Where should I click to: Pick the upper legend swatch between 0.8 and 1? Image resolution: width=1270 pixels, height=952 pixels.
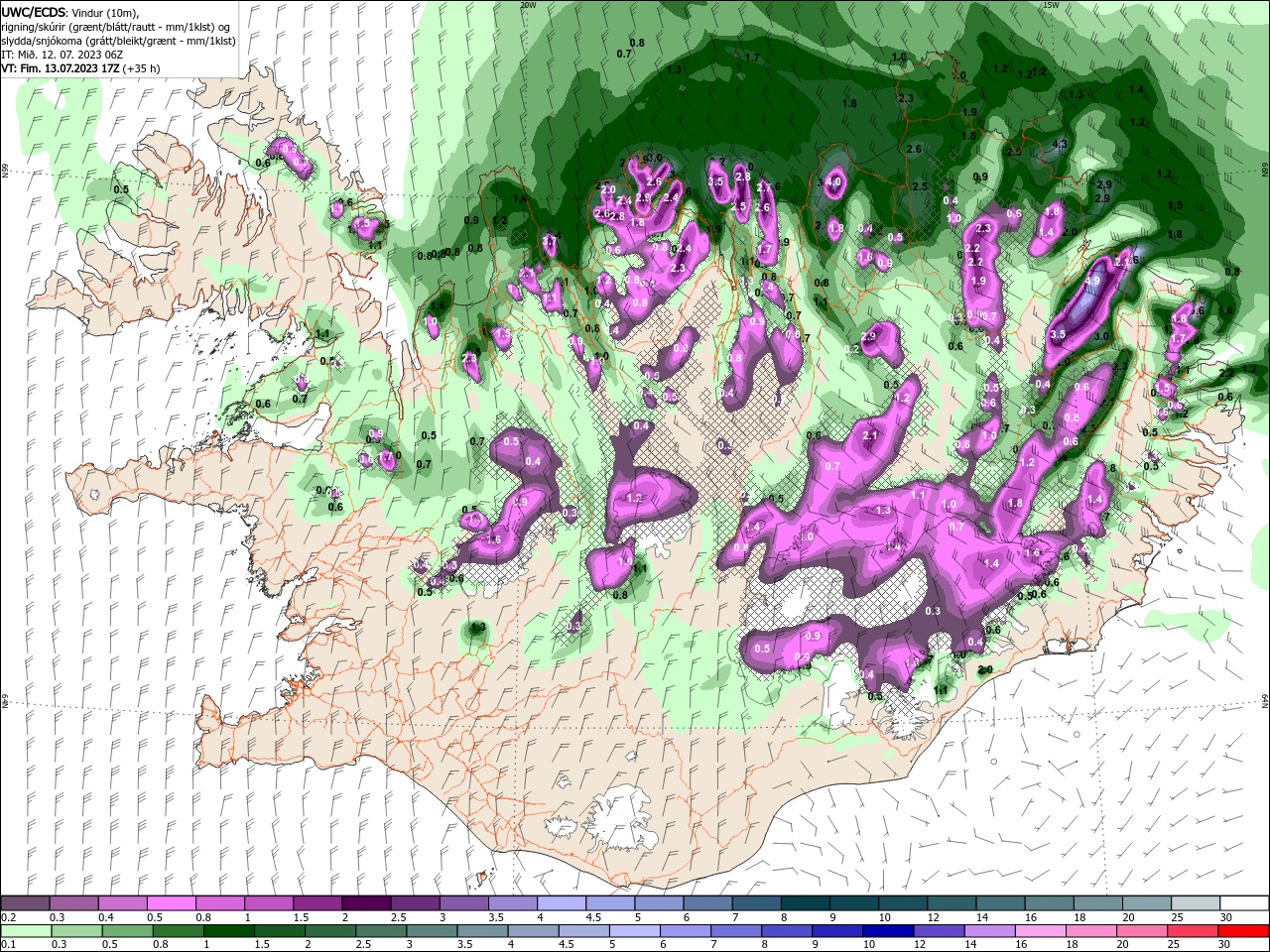220,903
